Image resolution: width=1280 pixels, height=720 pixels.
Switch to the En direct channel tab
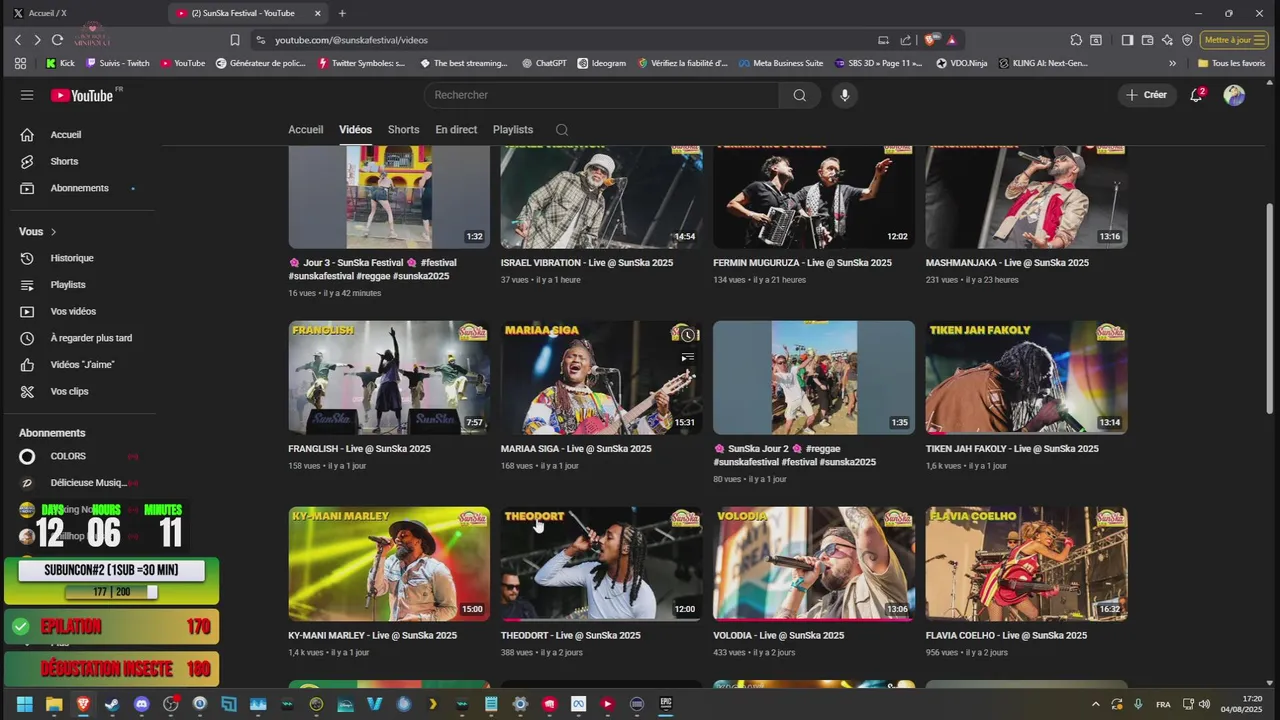pyautogui.click(x=456, y=130)
